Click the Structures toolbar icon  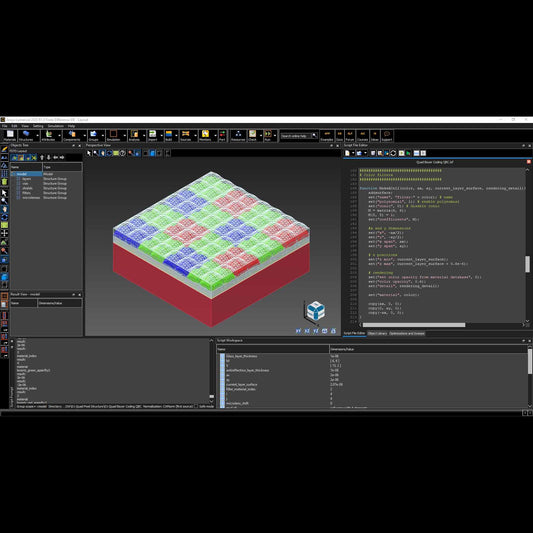26,135
